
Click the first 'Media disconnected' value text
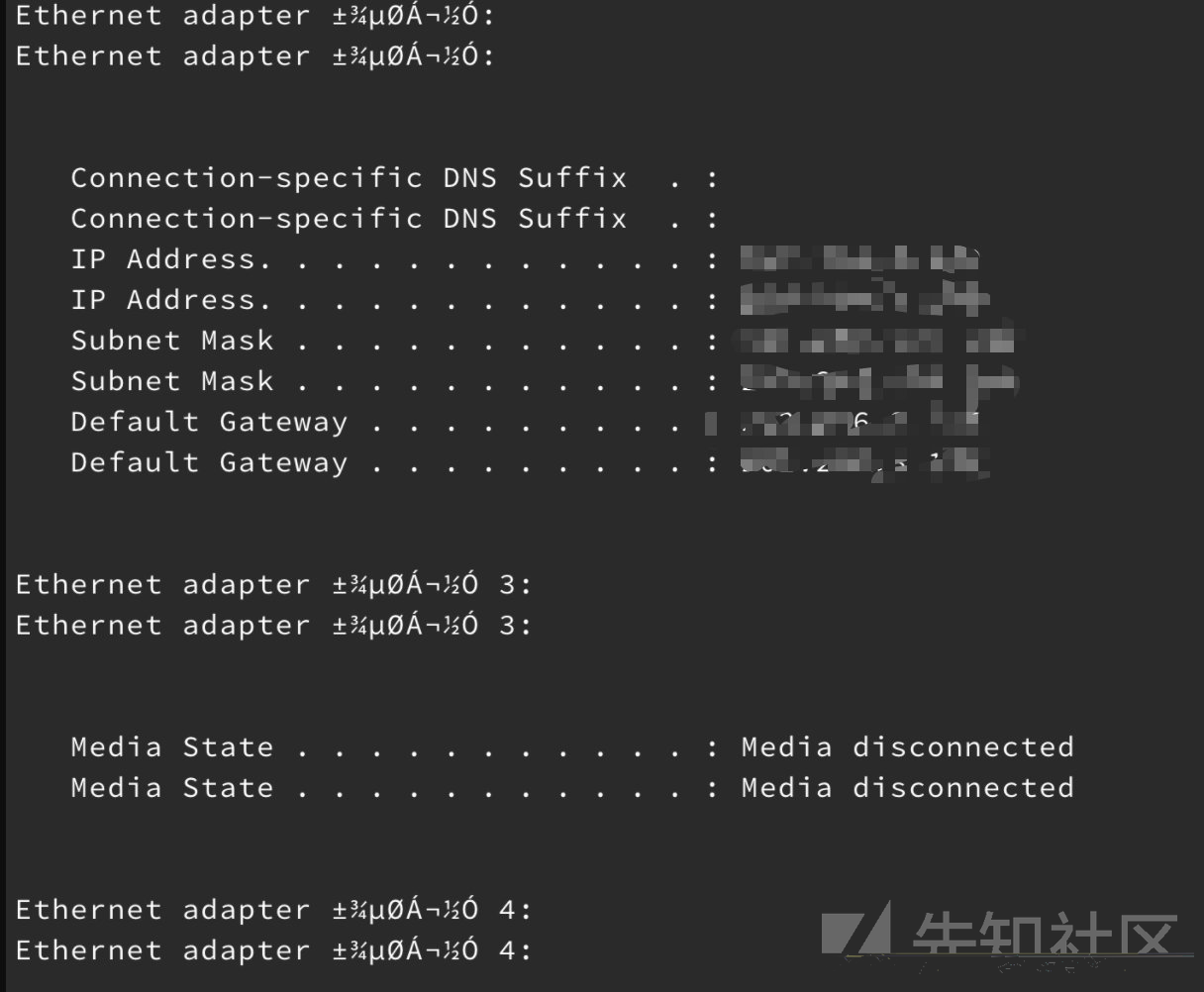pyautogui.click(x=908, y=746)
